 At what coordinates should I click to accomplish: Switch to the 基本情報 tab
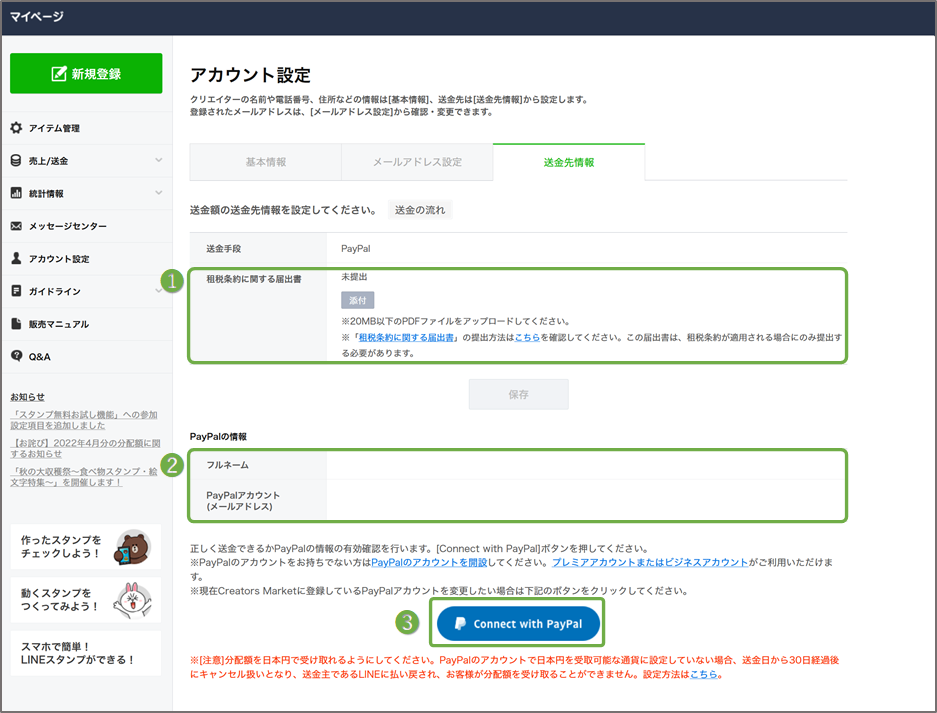click(x=265, y=161)
